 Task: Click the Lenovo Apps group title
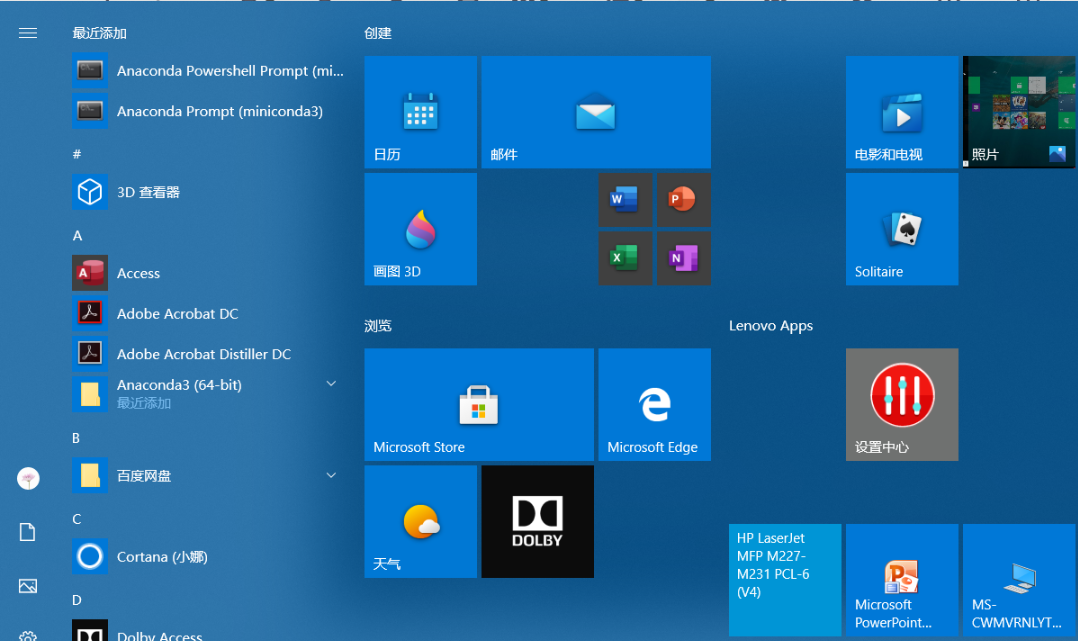(x=771, y=326)
